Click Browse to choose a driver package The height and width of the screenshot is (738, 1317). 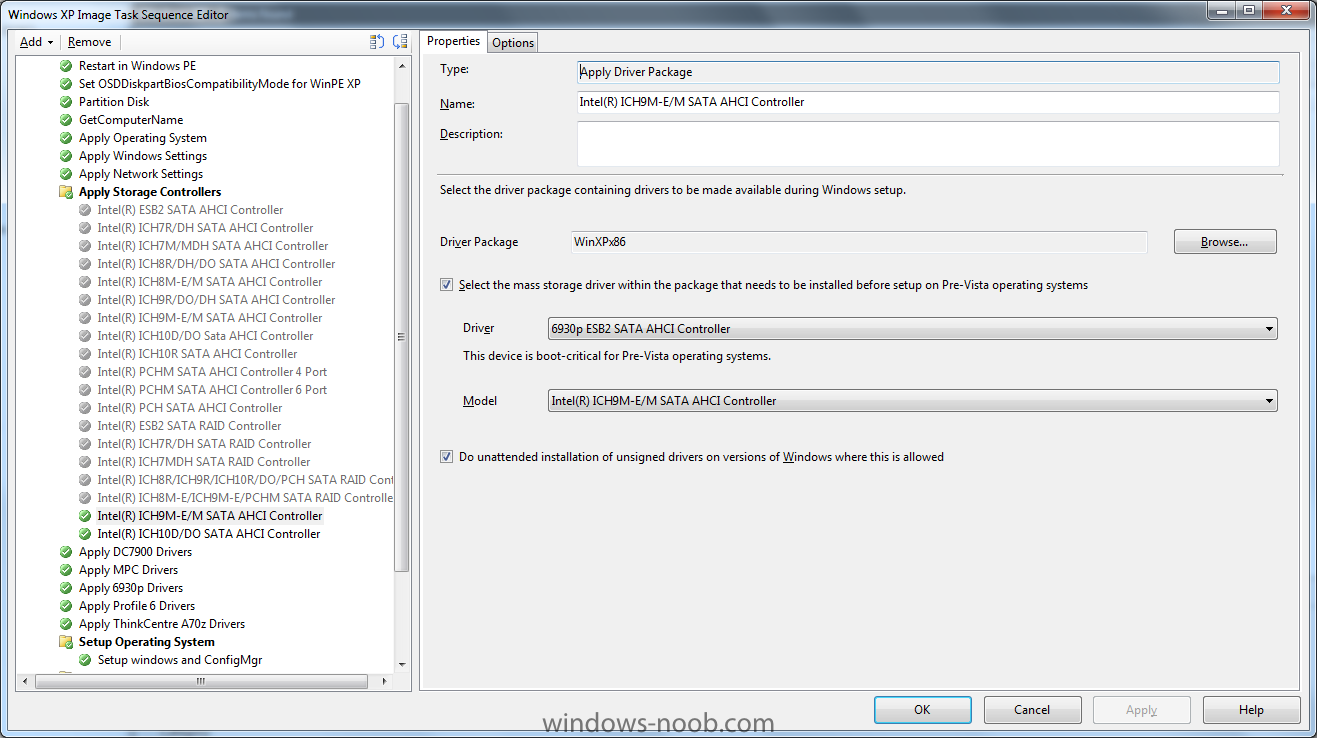point(1225,242)
